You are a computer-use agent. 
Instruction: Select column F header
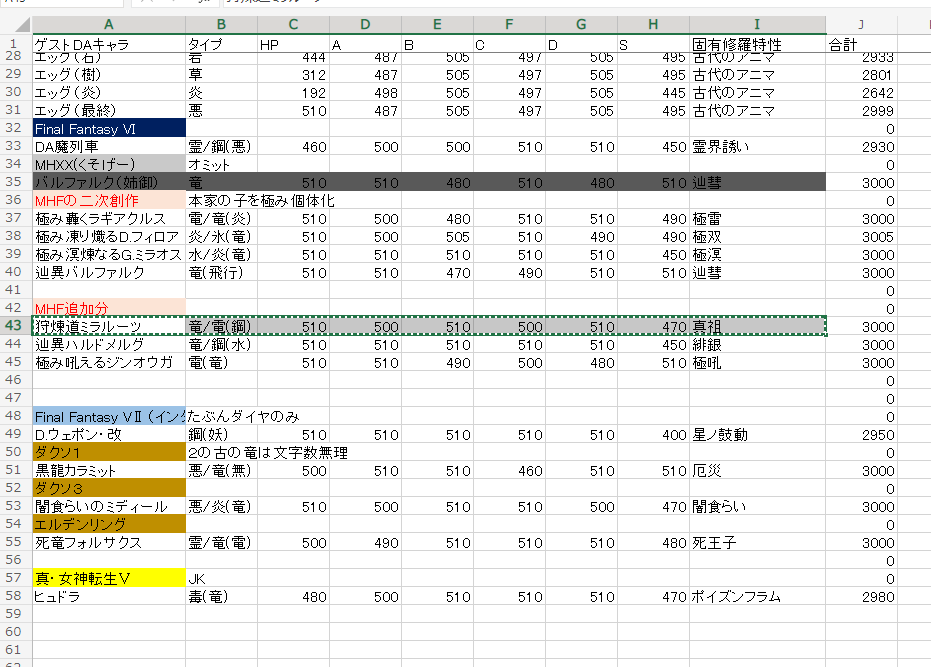509,24
